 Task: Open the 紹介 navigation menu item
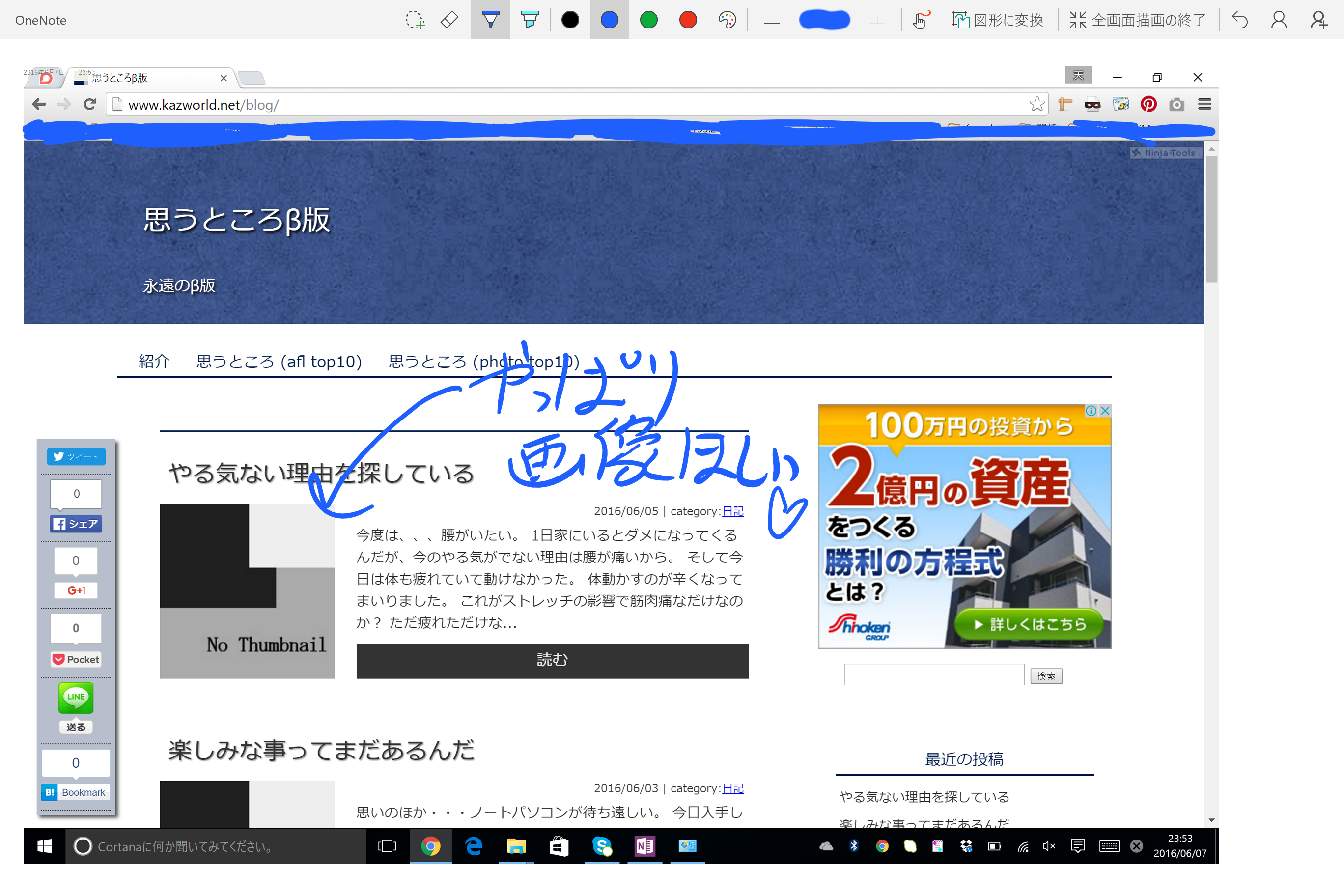coord(154,361)
